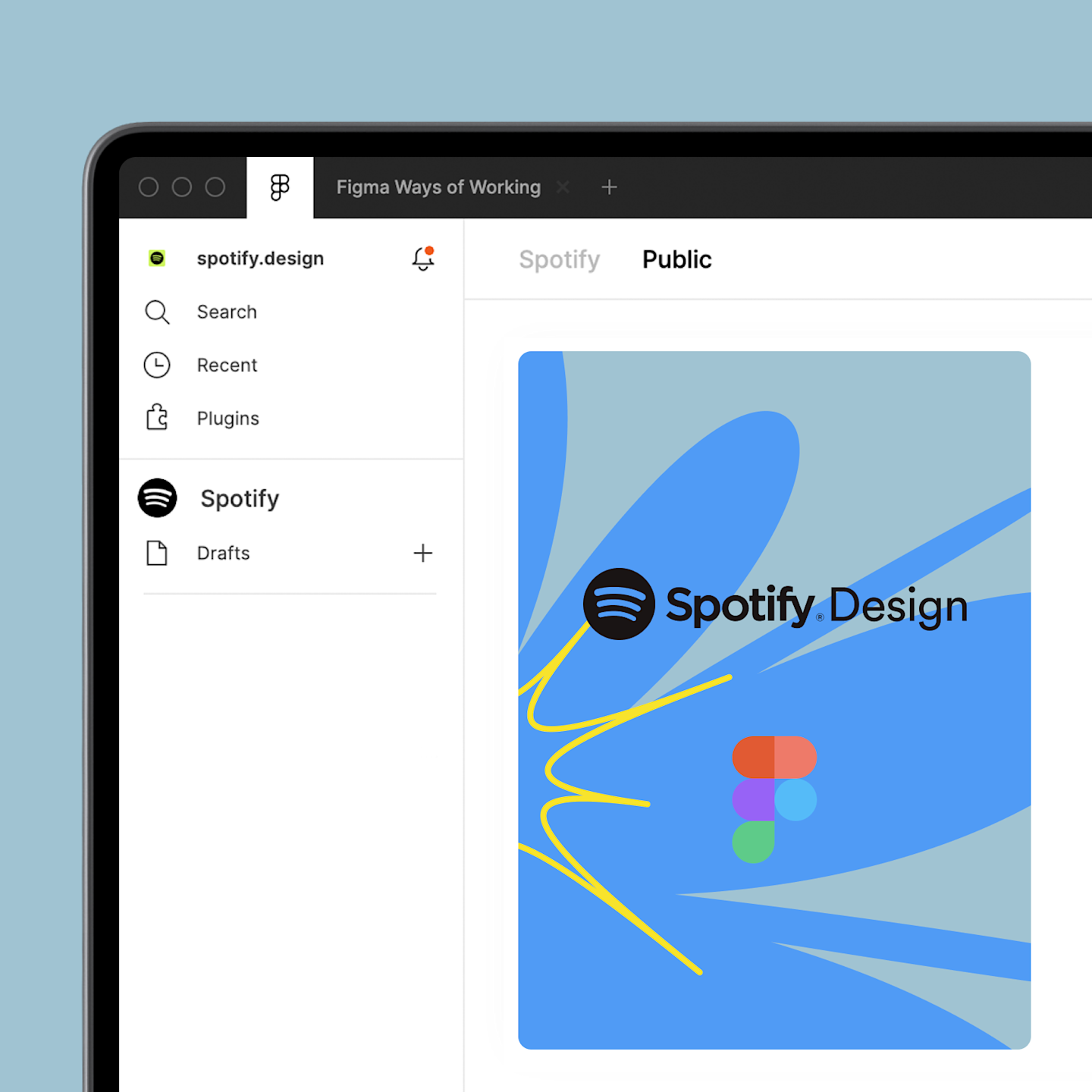Open the Recent files section
The height and width of the screenshot is (1092, 1092).
(227, 365)
